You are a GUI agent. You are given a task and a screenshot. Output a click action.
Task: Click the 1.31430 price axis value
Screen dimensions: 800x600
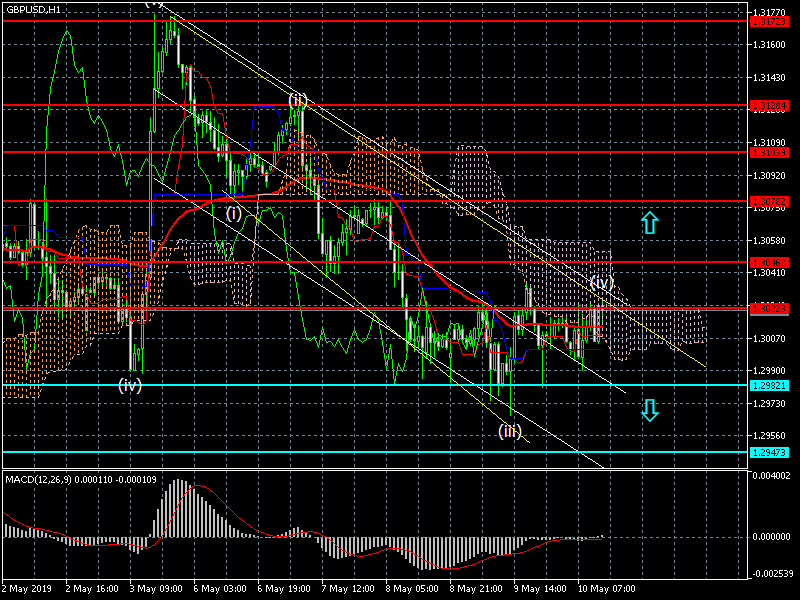tap(769, 78)
